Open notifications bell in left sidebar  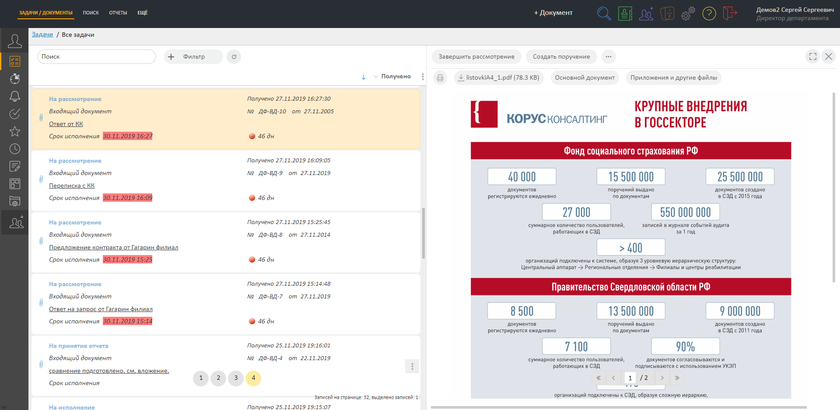14,96
